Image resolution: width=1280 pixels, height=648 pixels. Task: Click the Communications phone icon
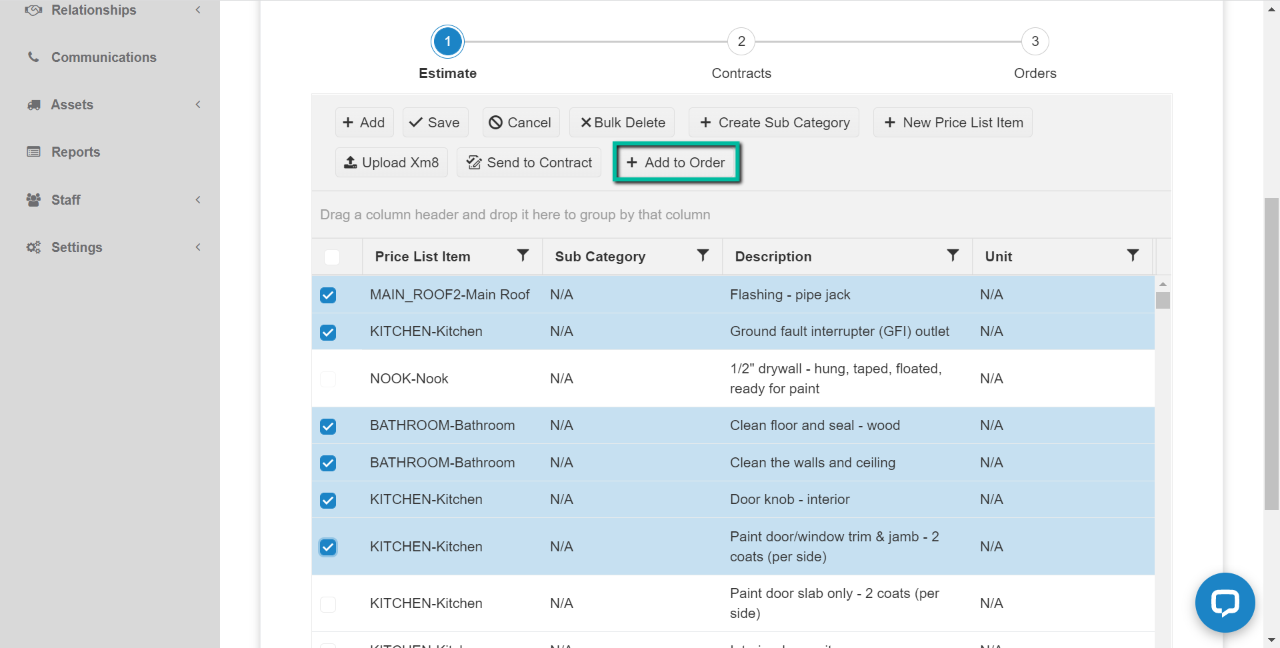point(33,57)
